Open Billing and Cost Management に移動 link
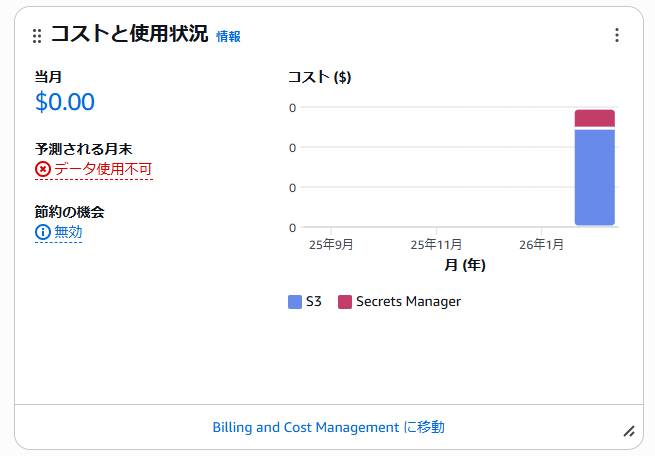Image resolution: width=655 pixels, height=456 pixels. coord(328,427)
